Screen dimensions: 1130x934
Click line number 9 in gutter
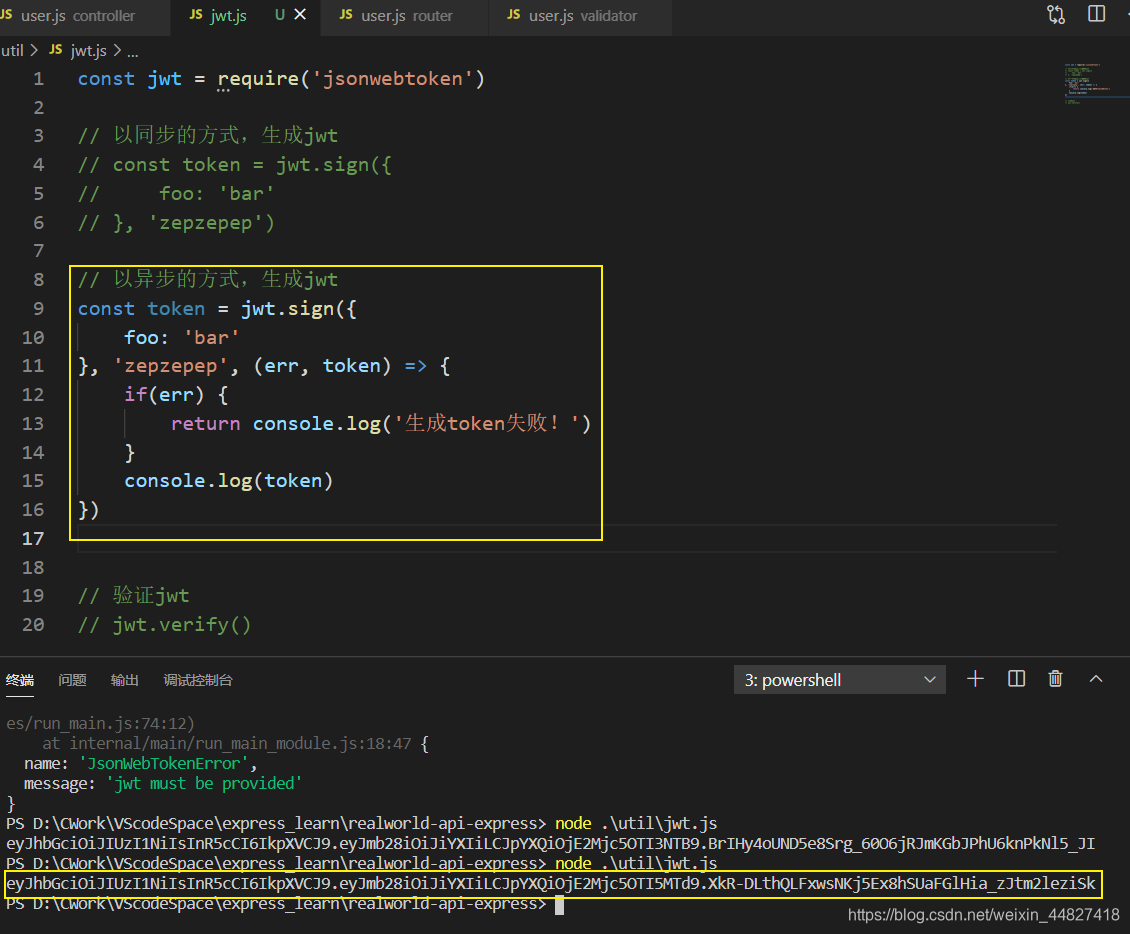[39, 308]
